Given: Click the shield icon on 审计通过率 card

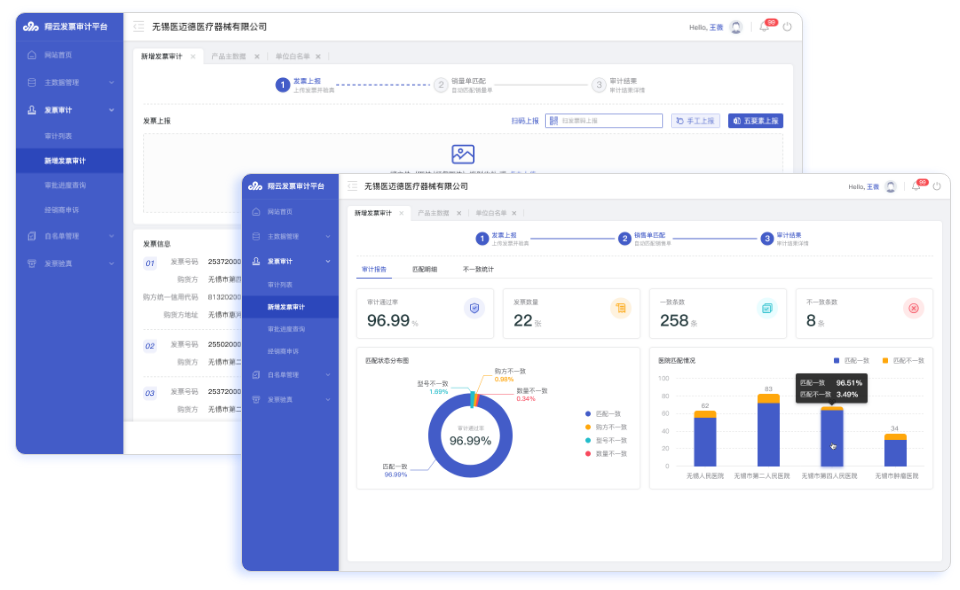Looking at the screenshot, I should click(x=474, y=308).
